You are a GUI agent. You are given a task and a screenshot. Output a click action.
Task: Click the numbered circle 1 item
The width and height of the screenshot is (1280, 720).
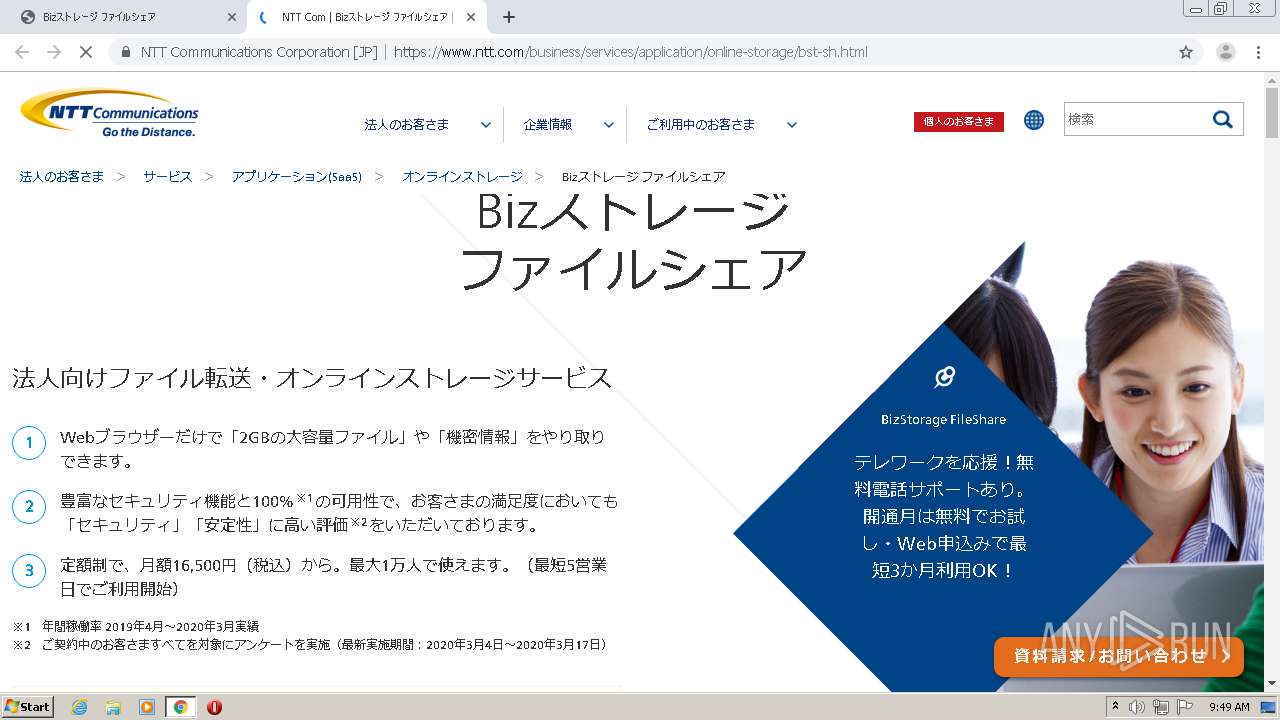(x=29, y=442)
